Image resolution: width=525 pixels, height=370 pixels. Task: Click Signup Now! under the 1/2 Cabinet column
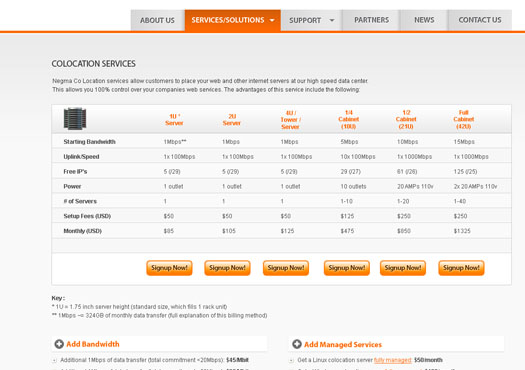[x=403, y=268]
